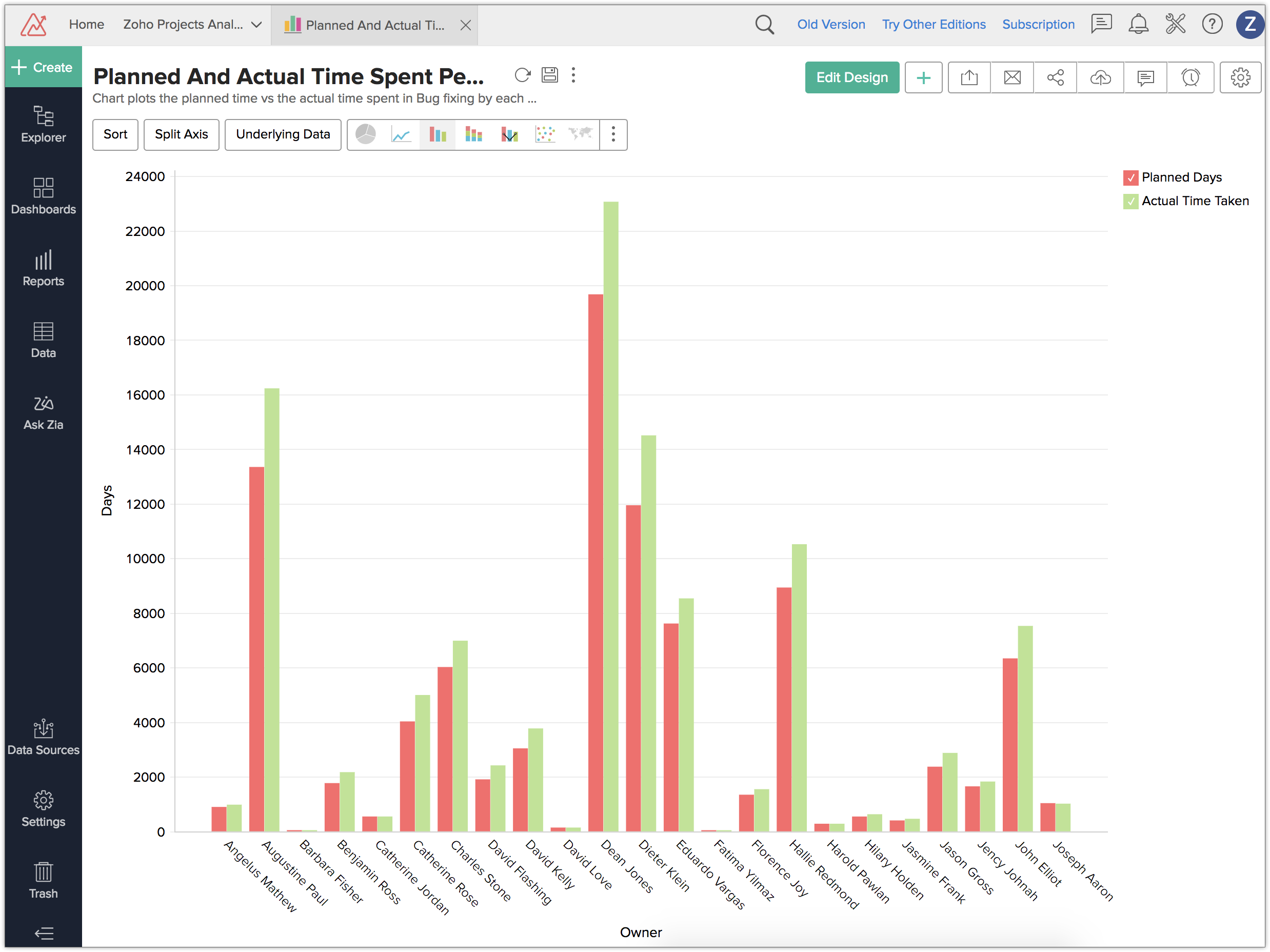Open the email report envelope icon
Screen dimensions: 1270x952
[1012, 77]
